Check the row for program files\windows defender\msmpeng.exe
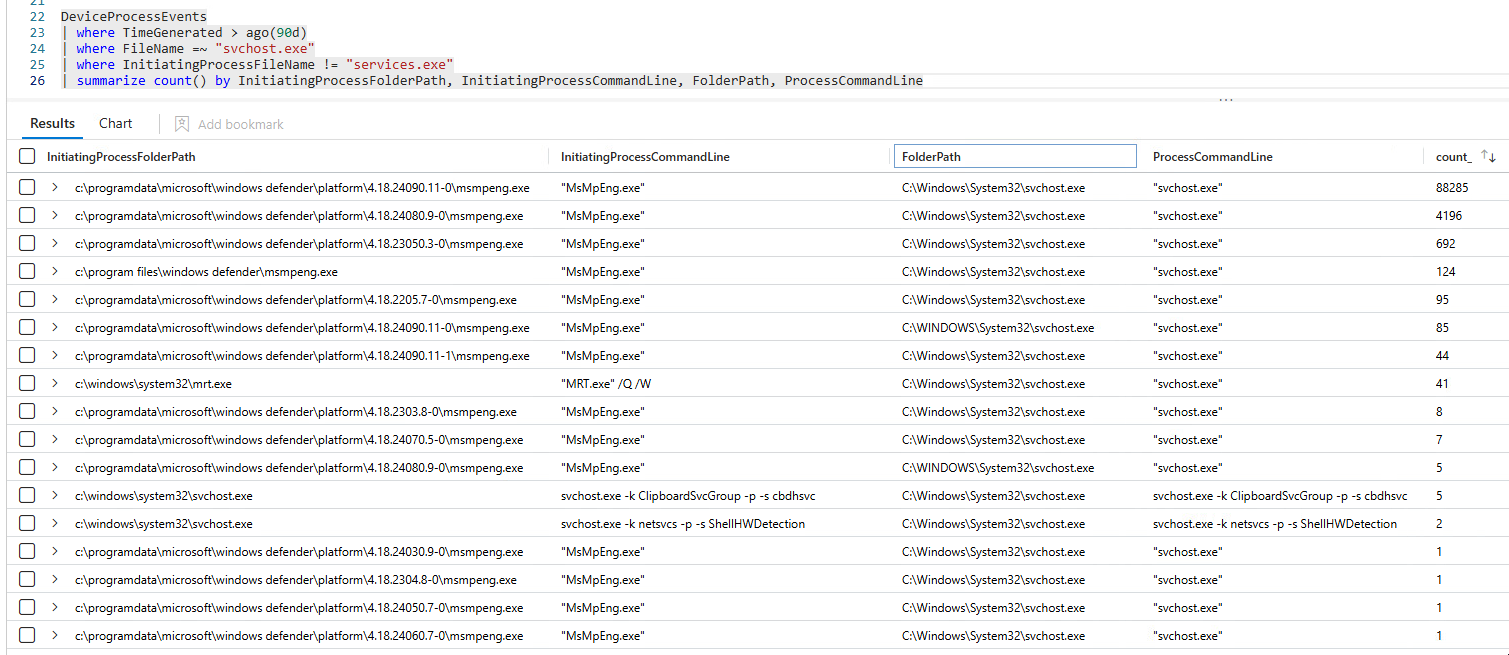1509x655 pixels. 27,271
